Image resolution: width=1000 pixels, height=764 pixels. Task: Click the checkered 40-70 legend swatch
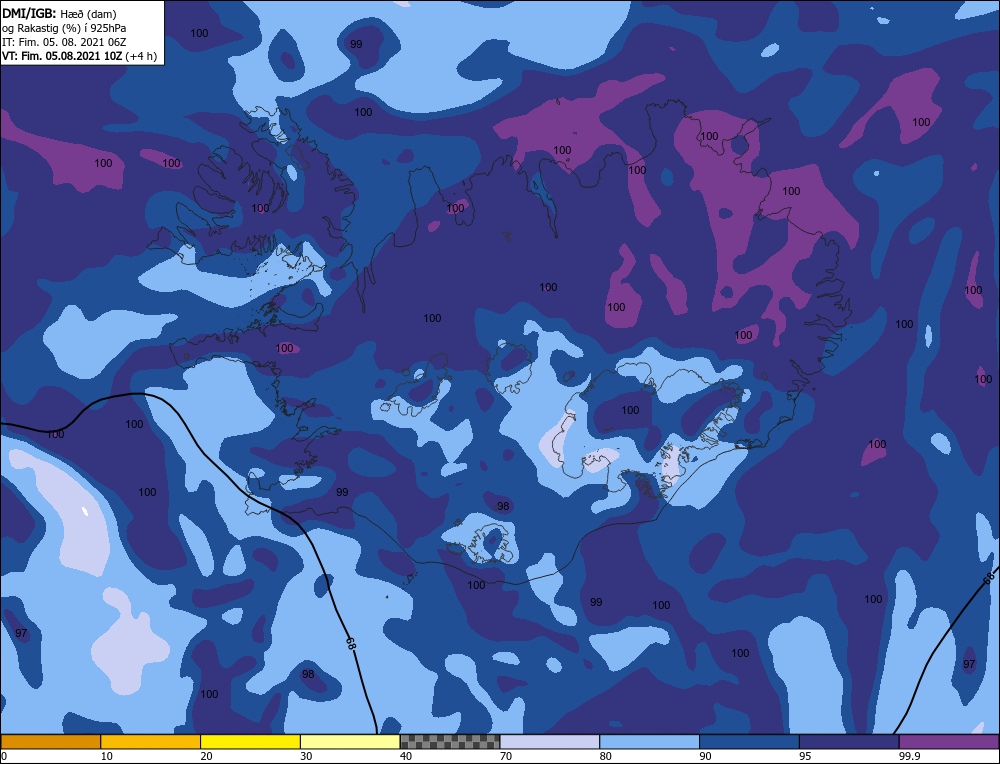click(450, 742)
